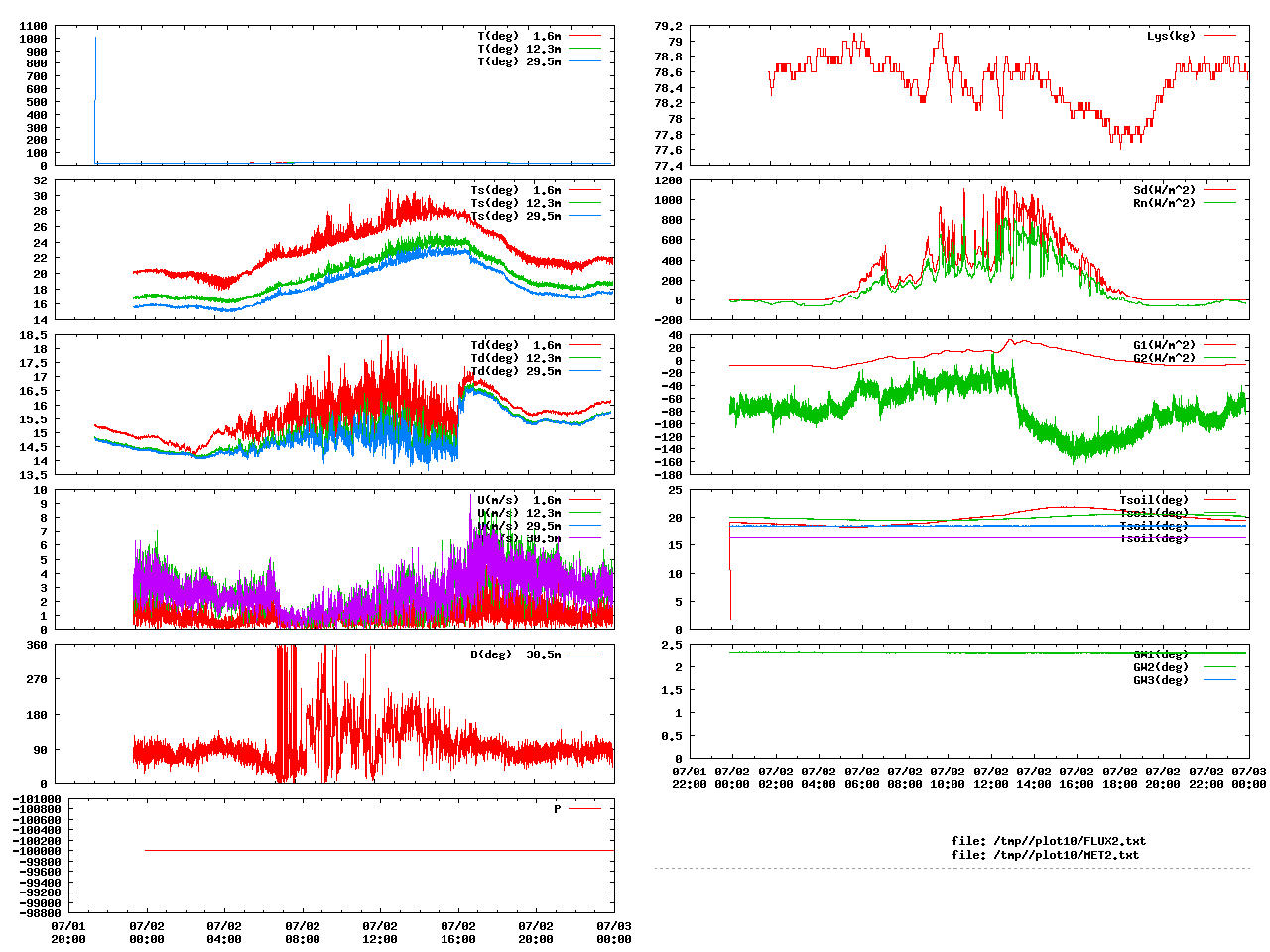Select the "Ts(deg) 1.6m" legend label
Viewport: 1270px width, 952px height.
516,190
